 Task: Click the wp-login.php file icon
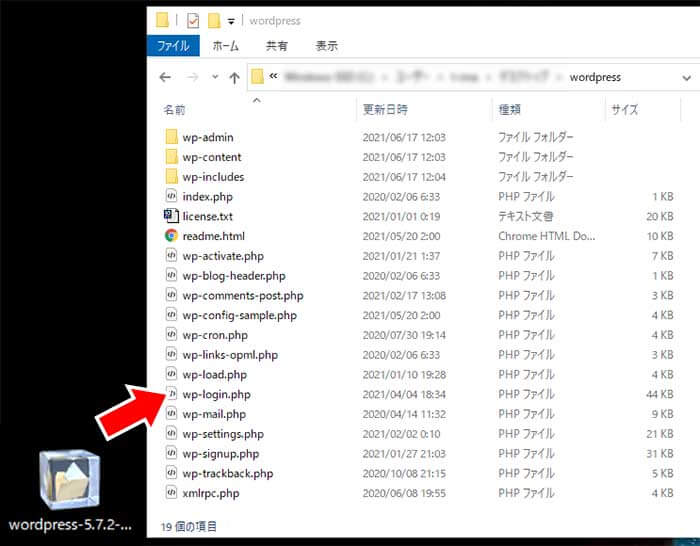[x=171, y=394]
